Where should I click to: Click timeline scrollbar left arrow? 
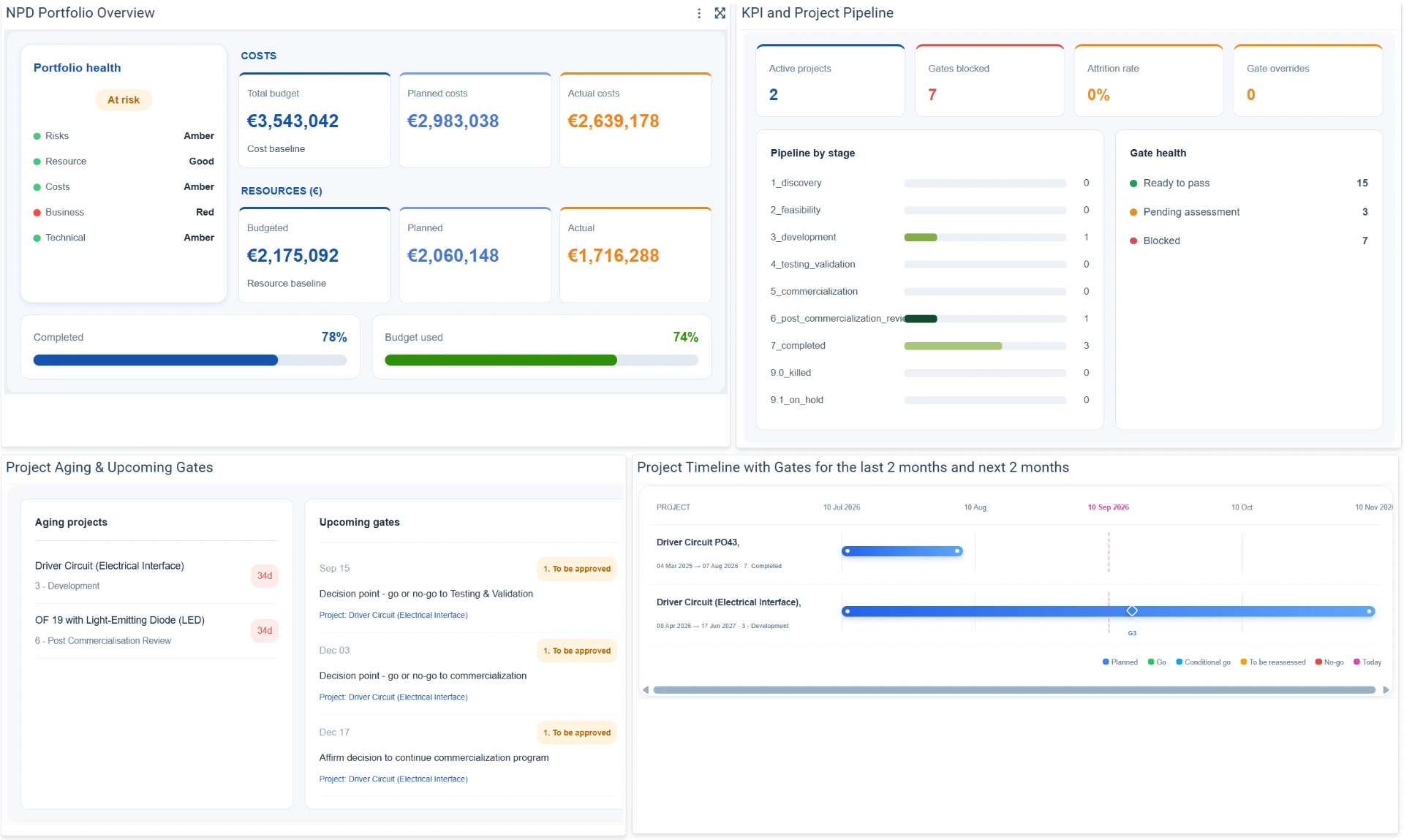pyautogui.click(x=646, y=690)
